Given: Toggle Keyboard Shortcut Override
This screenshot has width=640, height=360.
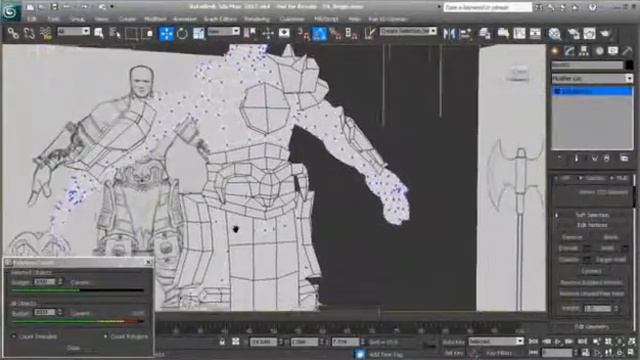Looking at the screenshot, I should tap(284, 33).
